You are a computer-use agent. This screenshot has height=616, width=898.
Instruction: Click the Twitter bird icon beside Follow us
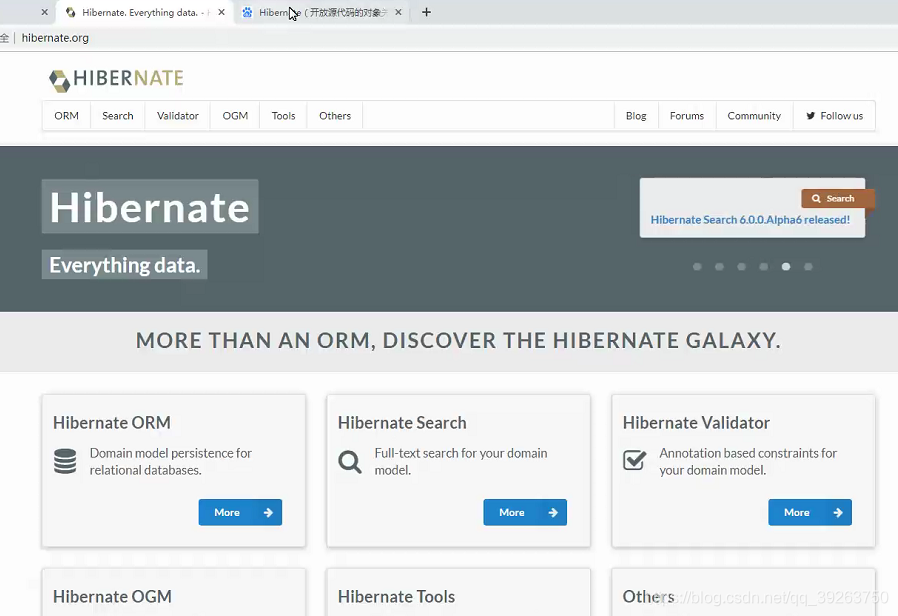coord(812,115)
